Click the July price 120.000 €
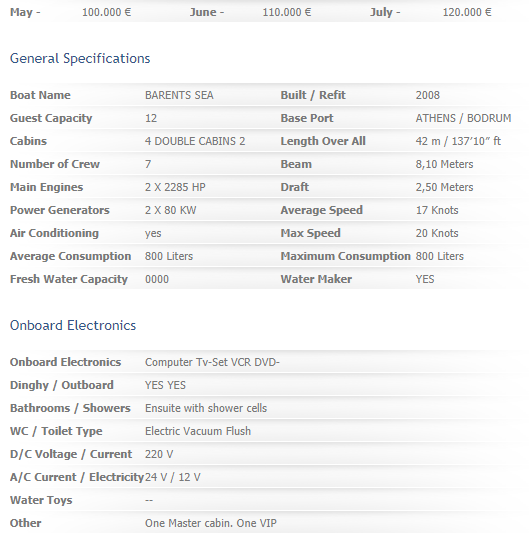 [467, 12]
